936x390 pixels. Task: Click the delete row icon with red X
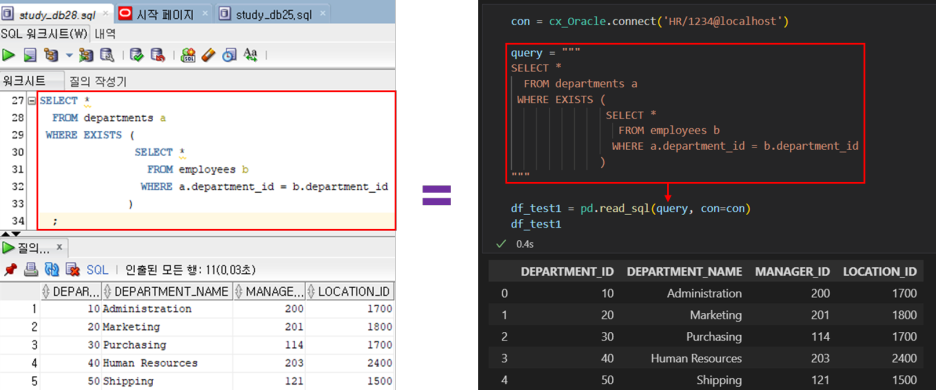click(x=72, y=269)
